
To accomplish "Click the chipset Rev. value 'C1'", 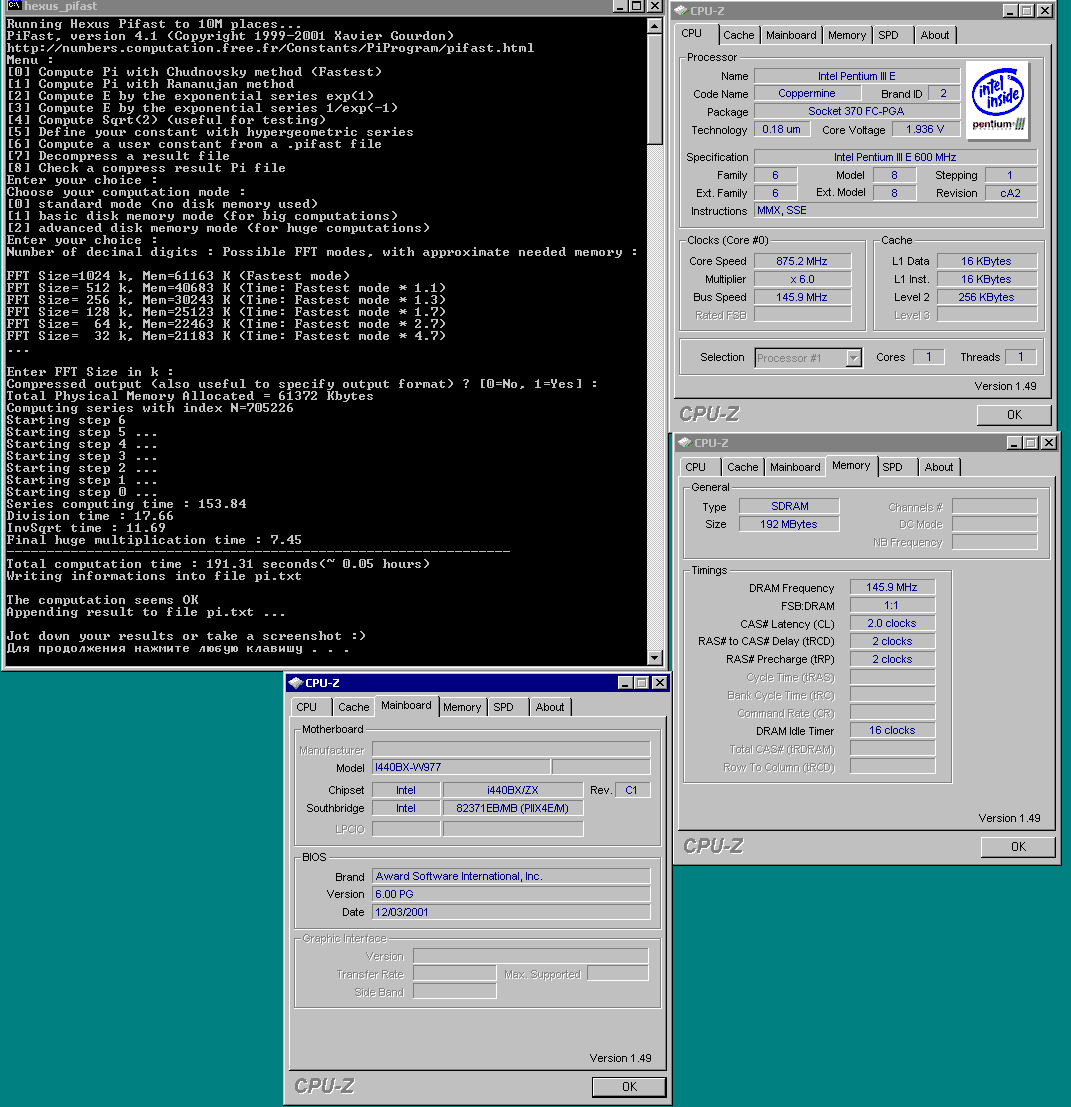I will tap(632, 791).
